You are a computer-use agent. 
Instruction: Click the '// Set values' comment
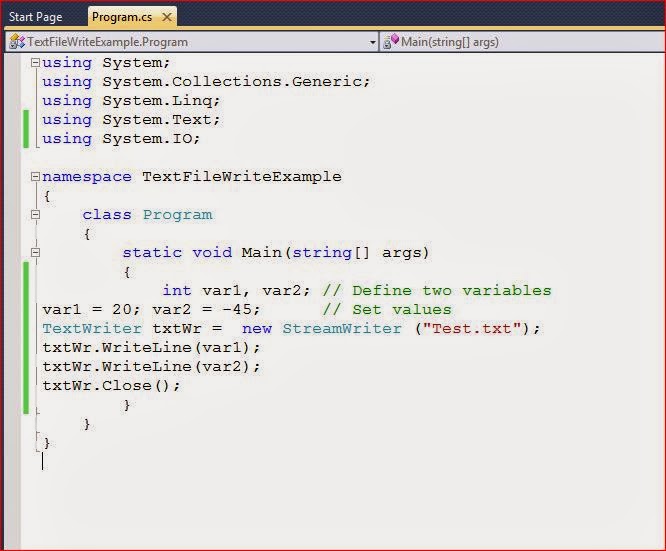(387, 310)
